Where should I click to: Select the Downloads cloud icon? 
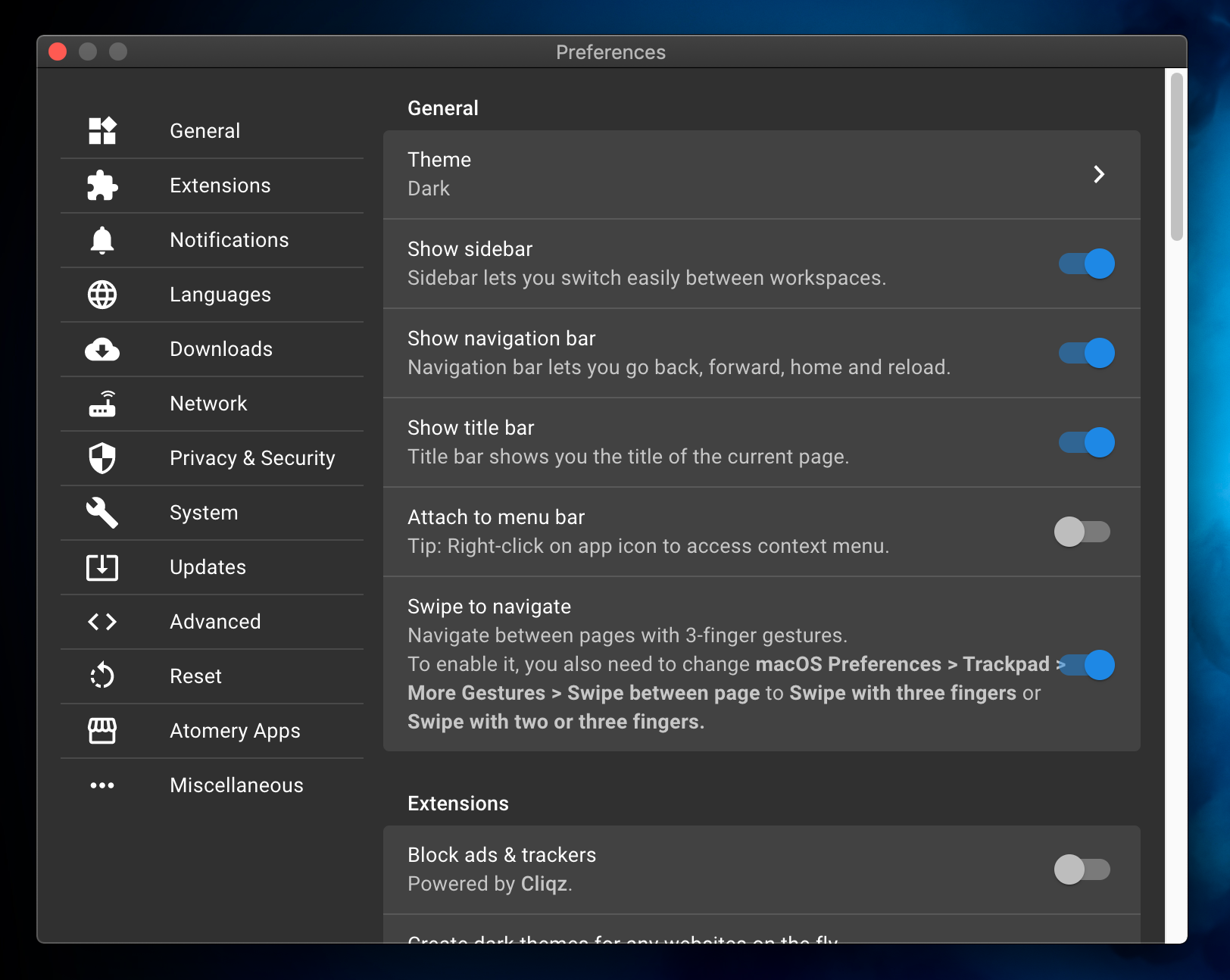point(102,349)
